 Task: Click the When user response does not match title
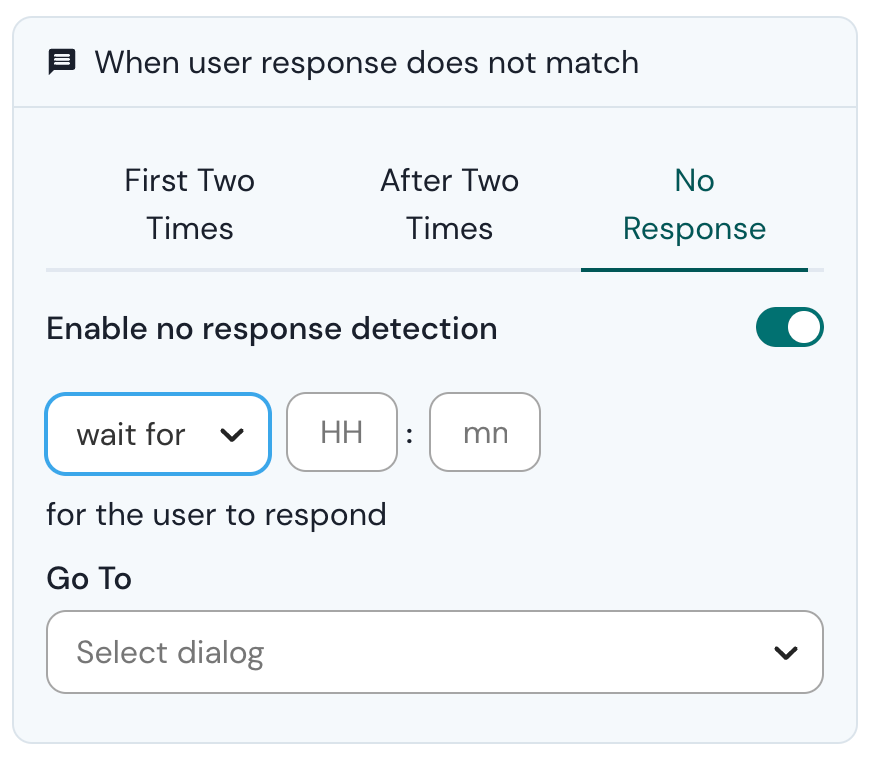(x=366, y=62)
